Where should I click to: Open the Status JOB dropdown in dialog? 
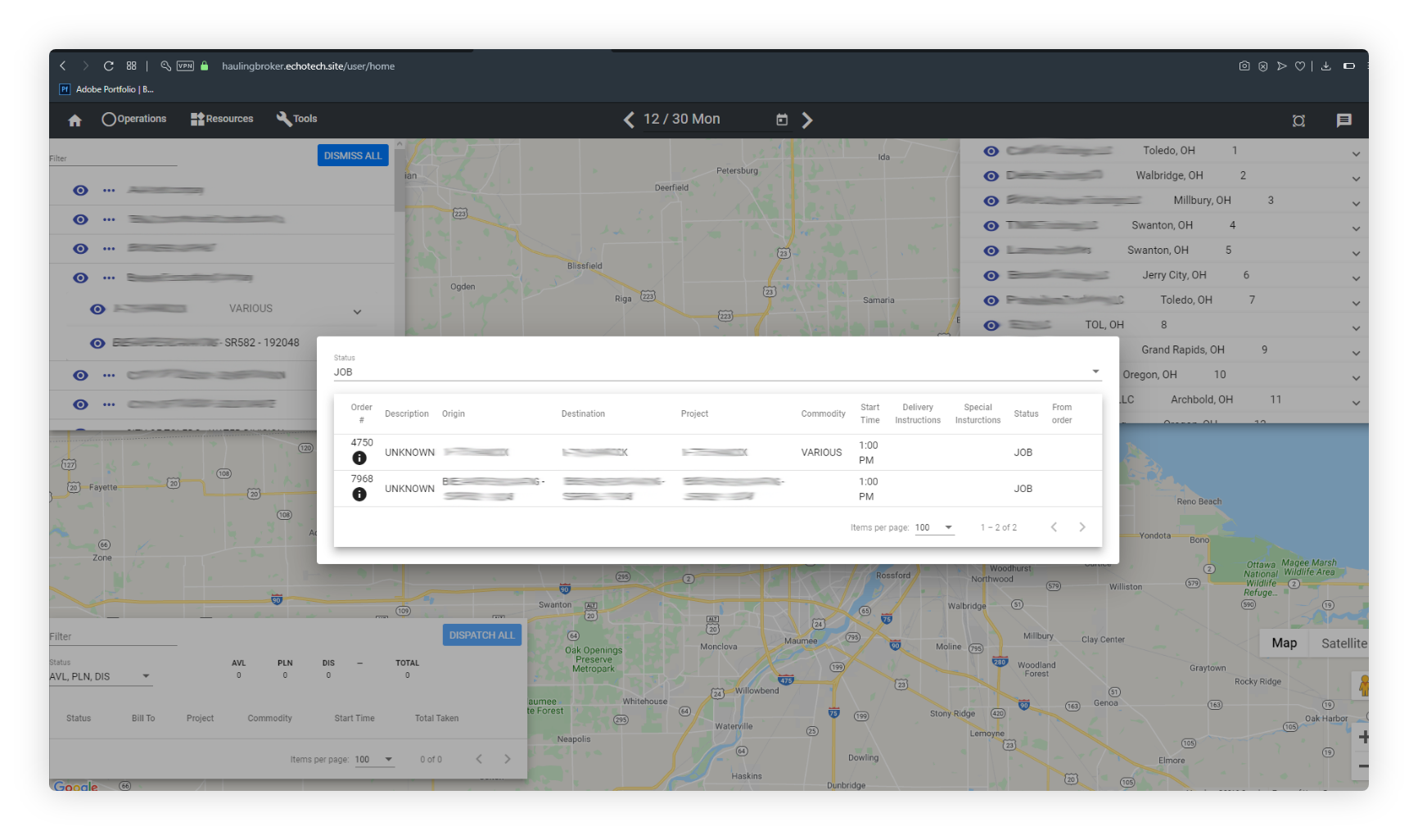(717, 372)
